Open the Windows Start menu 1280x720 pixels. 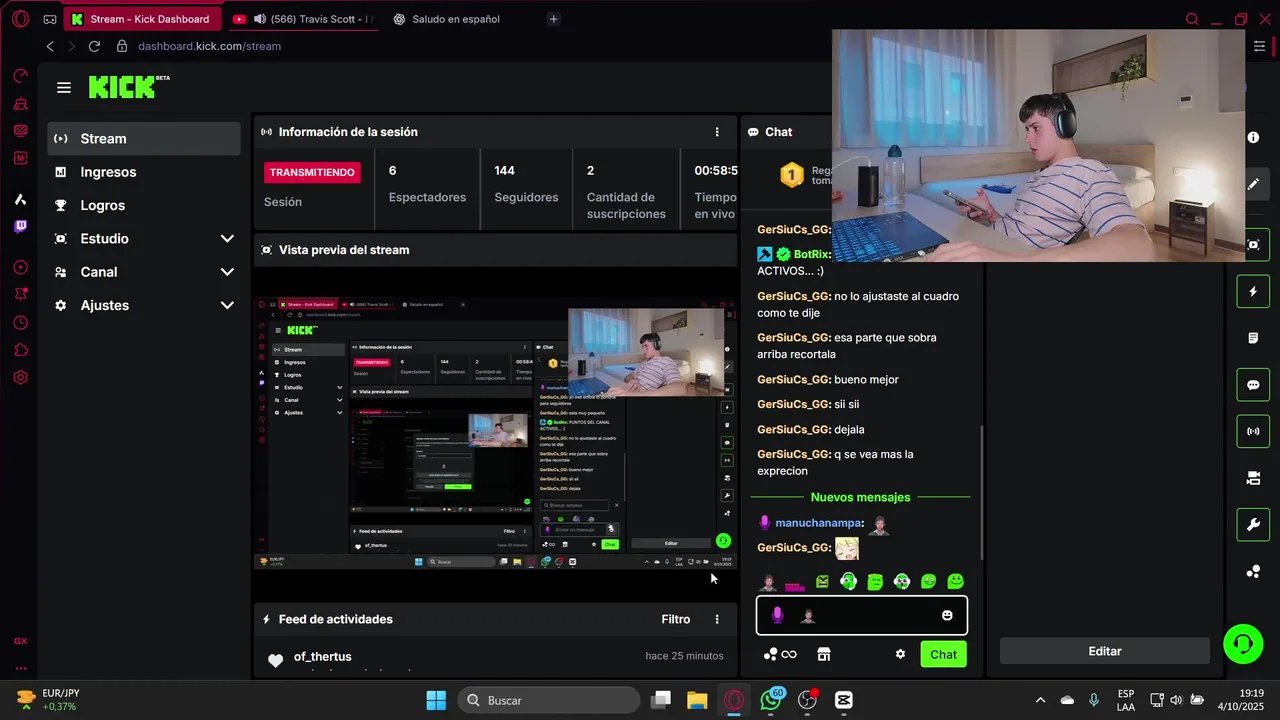point(436,700)
